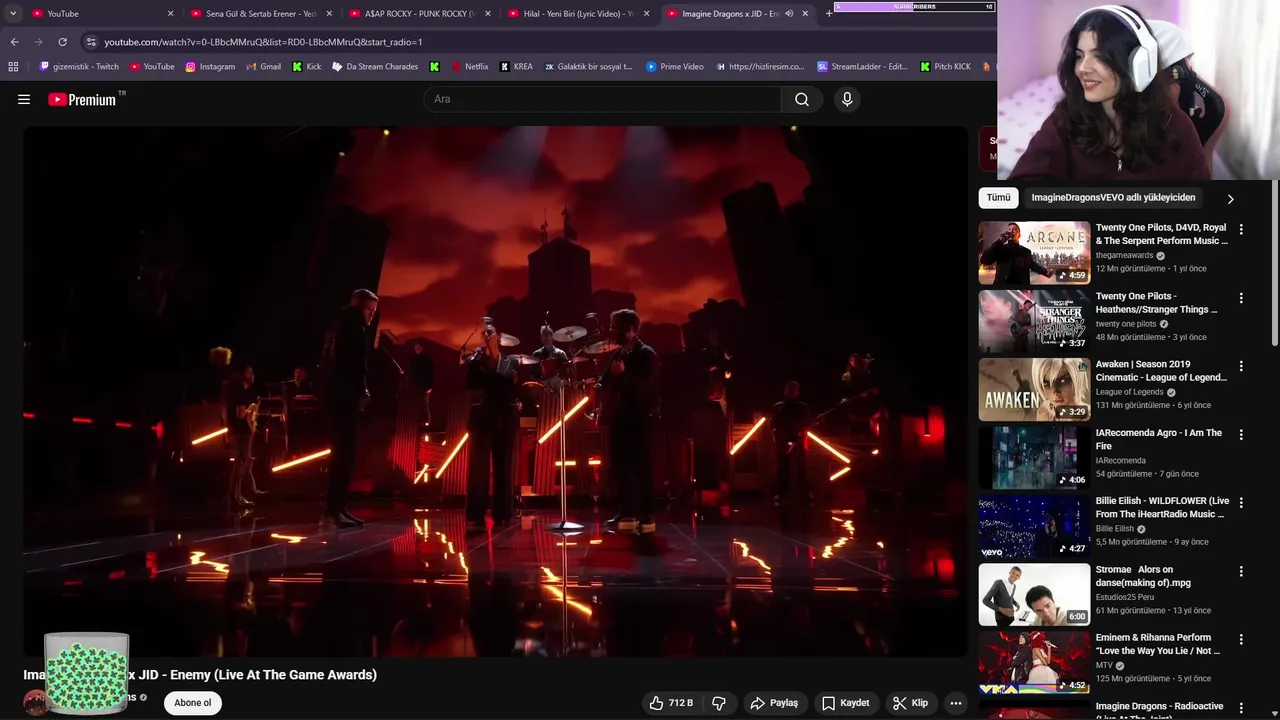Open IARecomenda I Am The Fire thumbnail

click(x=1034, y=458)
